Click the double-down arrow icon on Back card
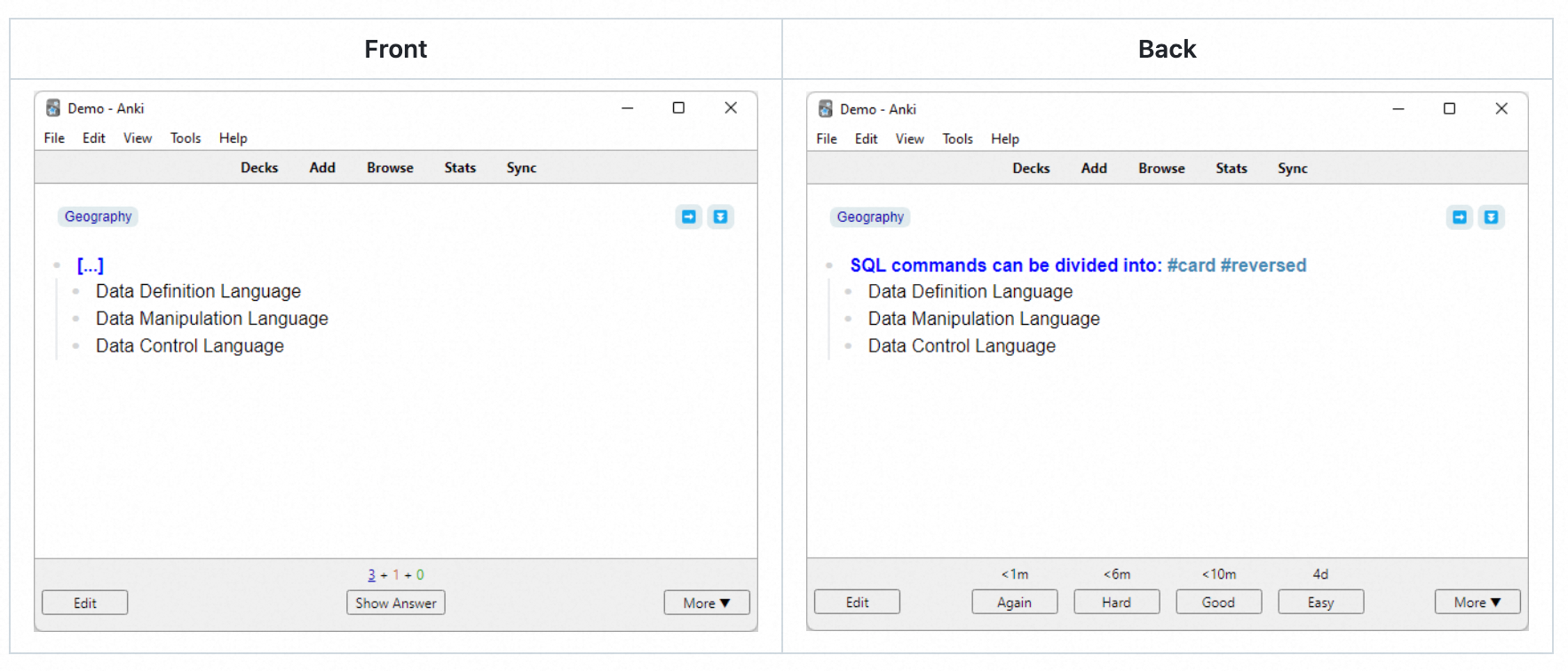The image size is (1568, 671). [1491, 217]
